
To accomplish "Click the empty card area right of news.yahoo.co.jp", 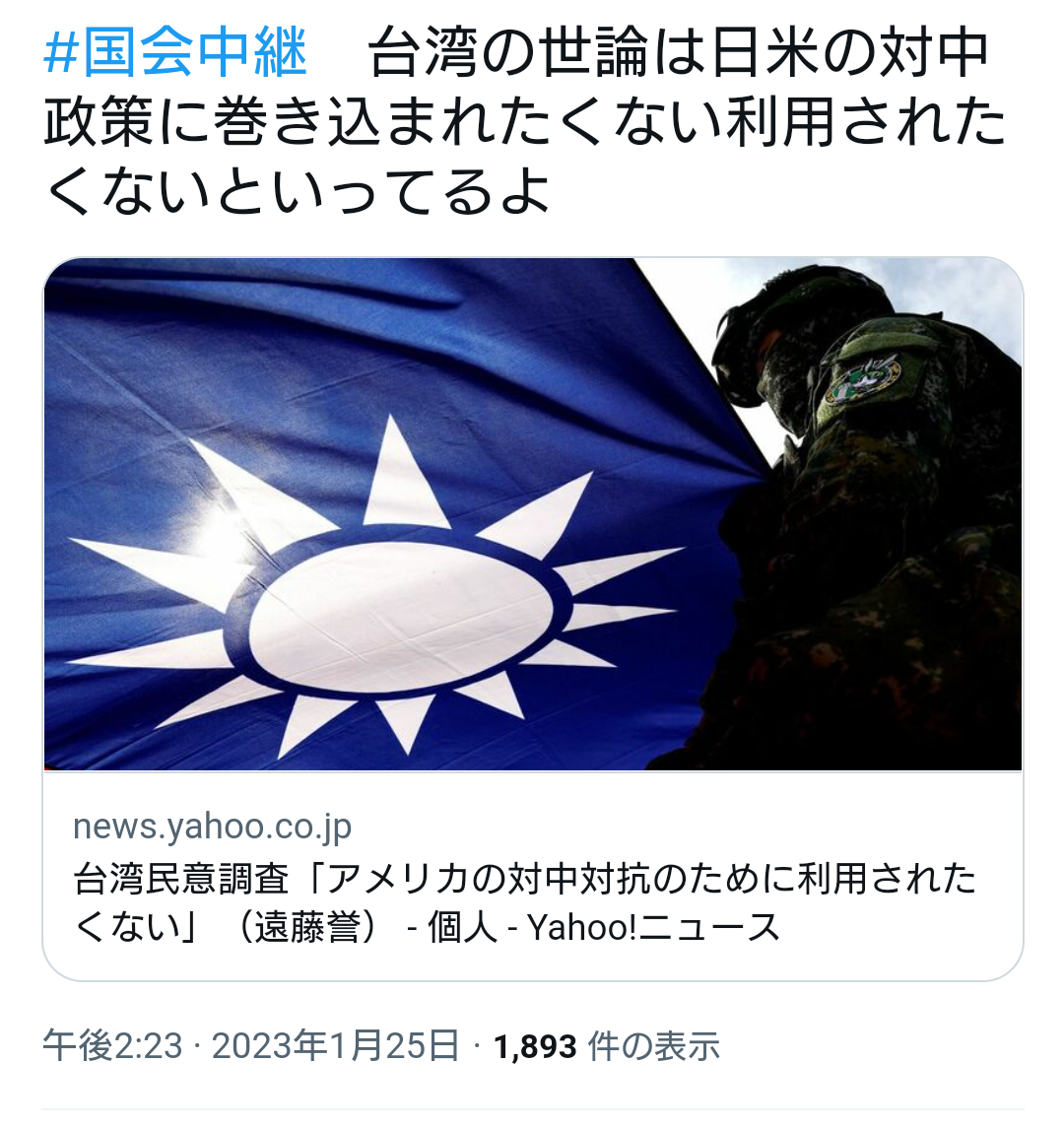I will point(684,827).
